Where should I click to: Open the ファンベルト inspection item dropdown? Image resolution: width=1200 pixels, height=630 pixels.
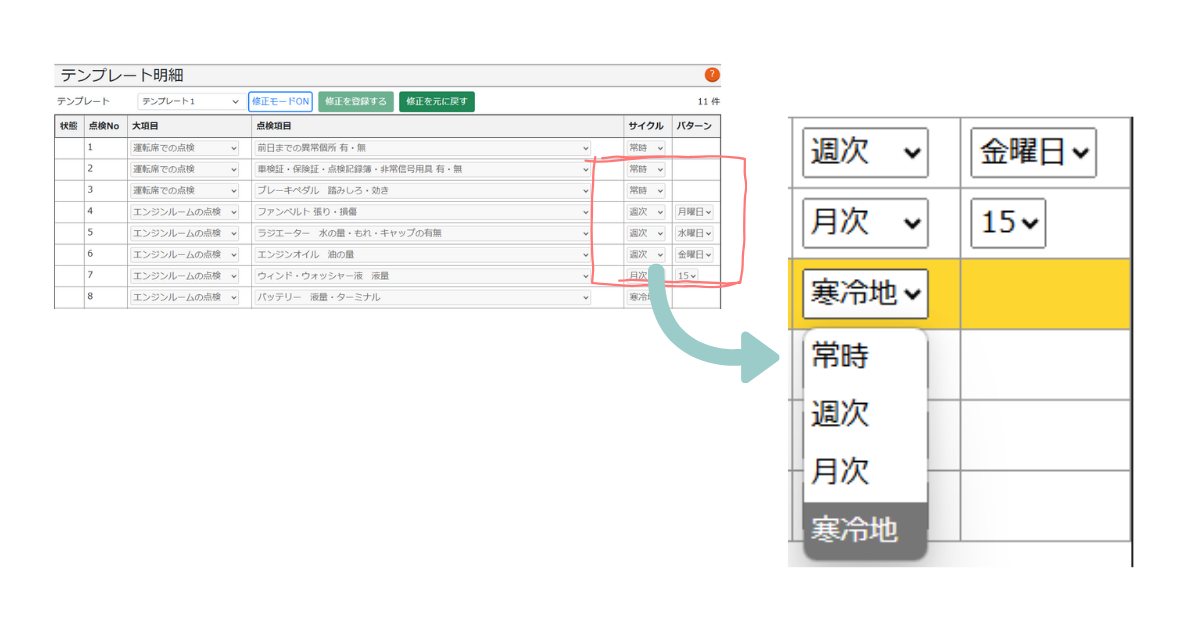(x=423, y=212)
